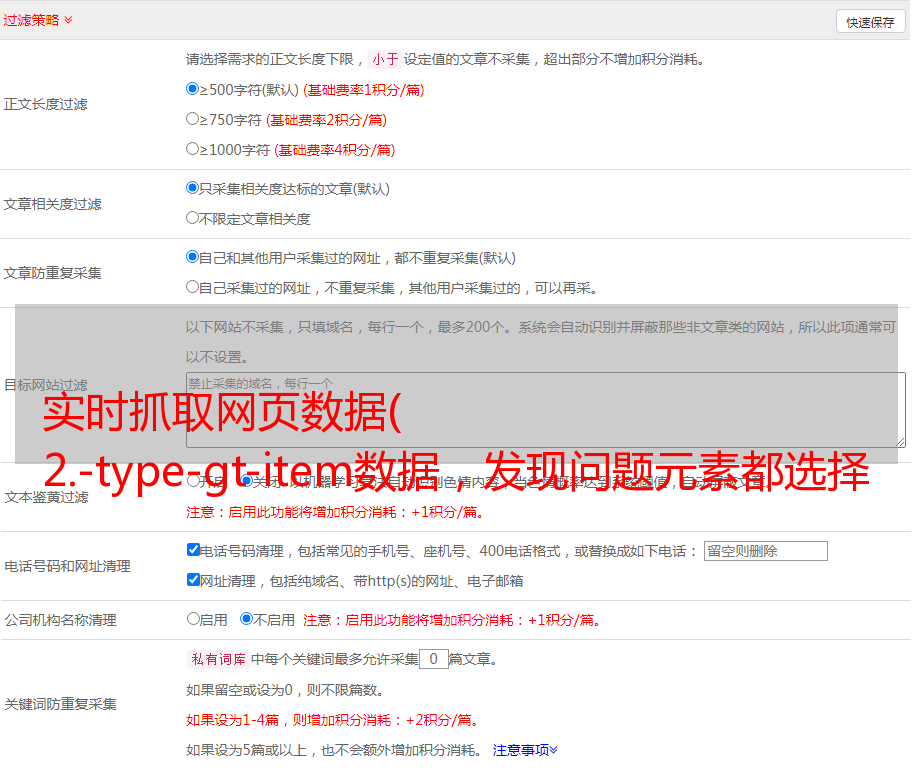Select the ≥750字符 length option
The image size is (912, 768).
point(192,119)
